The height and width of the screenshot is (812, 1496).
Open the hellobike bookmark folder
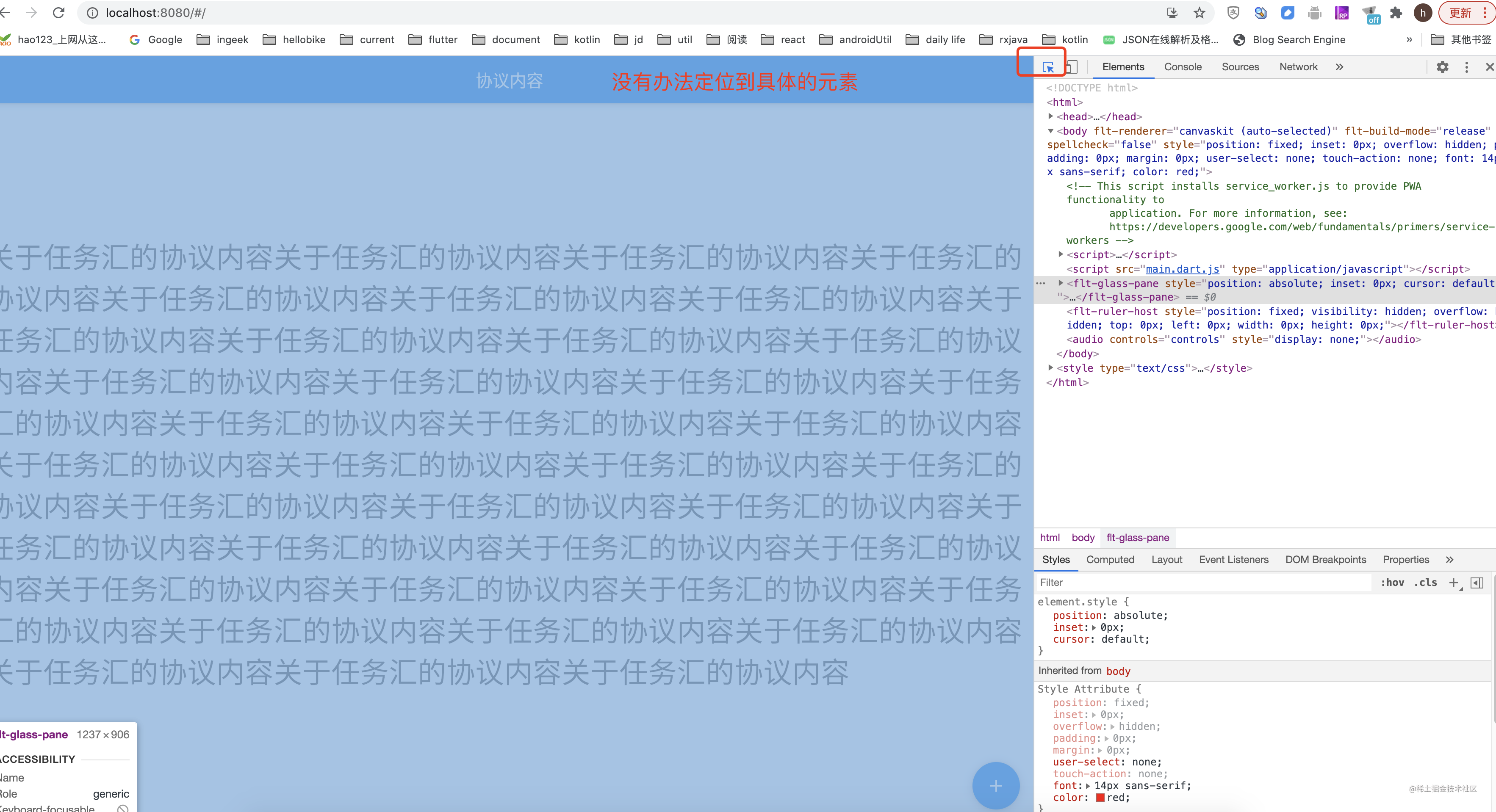click(x=294, y=39)
